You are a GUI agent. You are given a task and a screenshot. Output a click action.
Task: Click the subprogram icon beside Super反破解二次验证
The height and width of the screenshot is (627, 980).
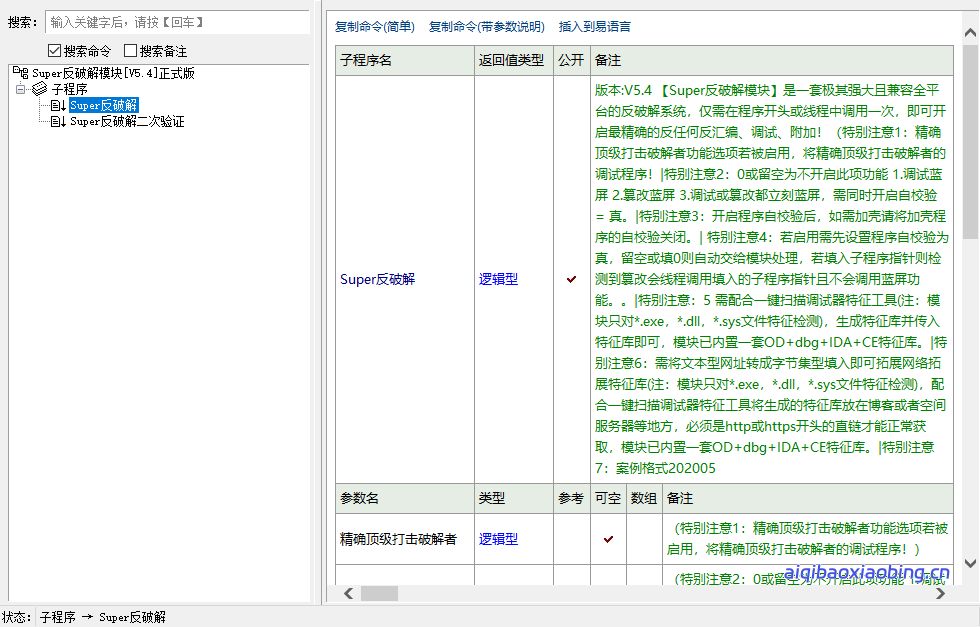pyautogui.click(x=57, y=121)
